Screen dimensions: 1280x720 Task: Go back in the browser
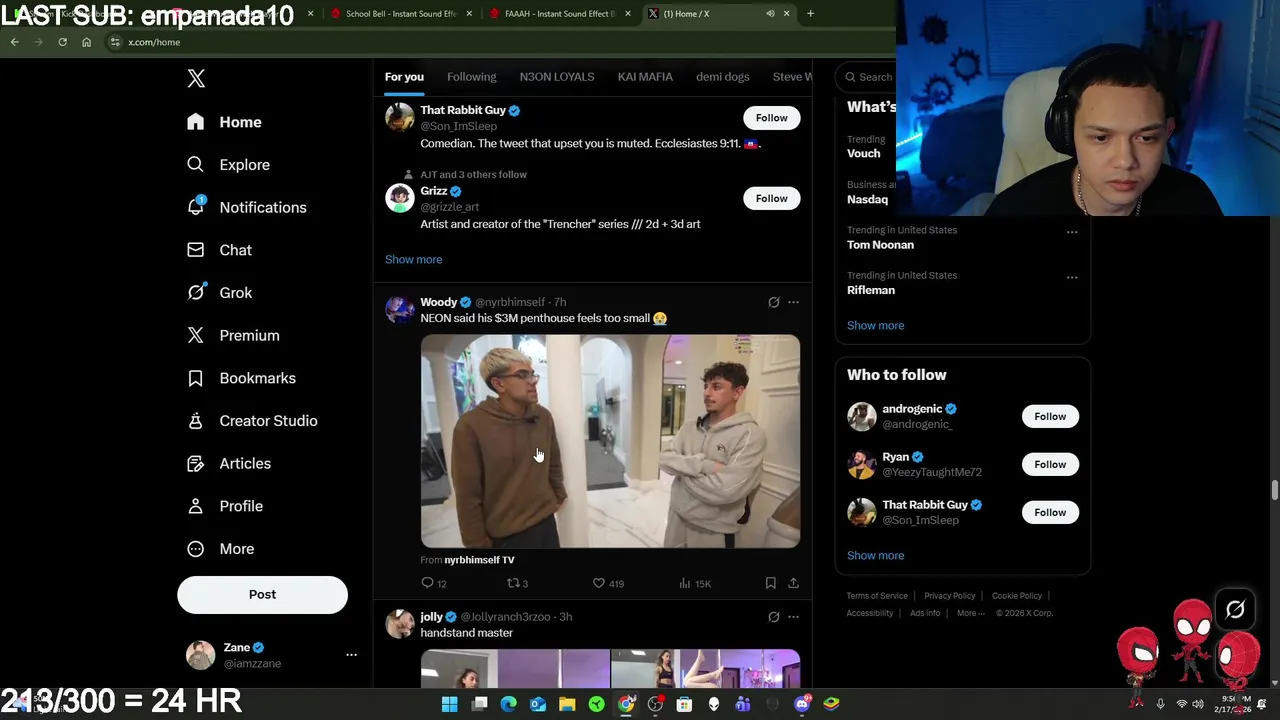[x=14, y=42]
